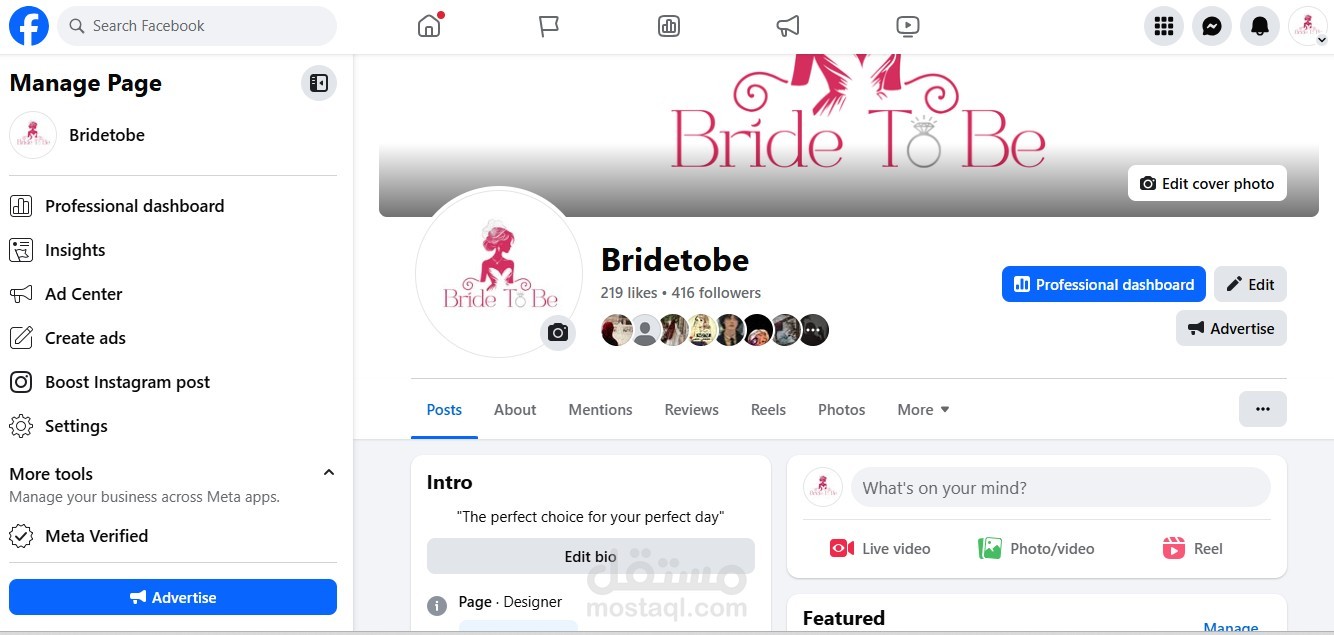Screen dimensions: 1334x635
Task: Open the Video tab icon in top bar
Action: click(907, 26)
